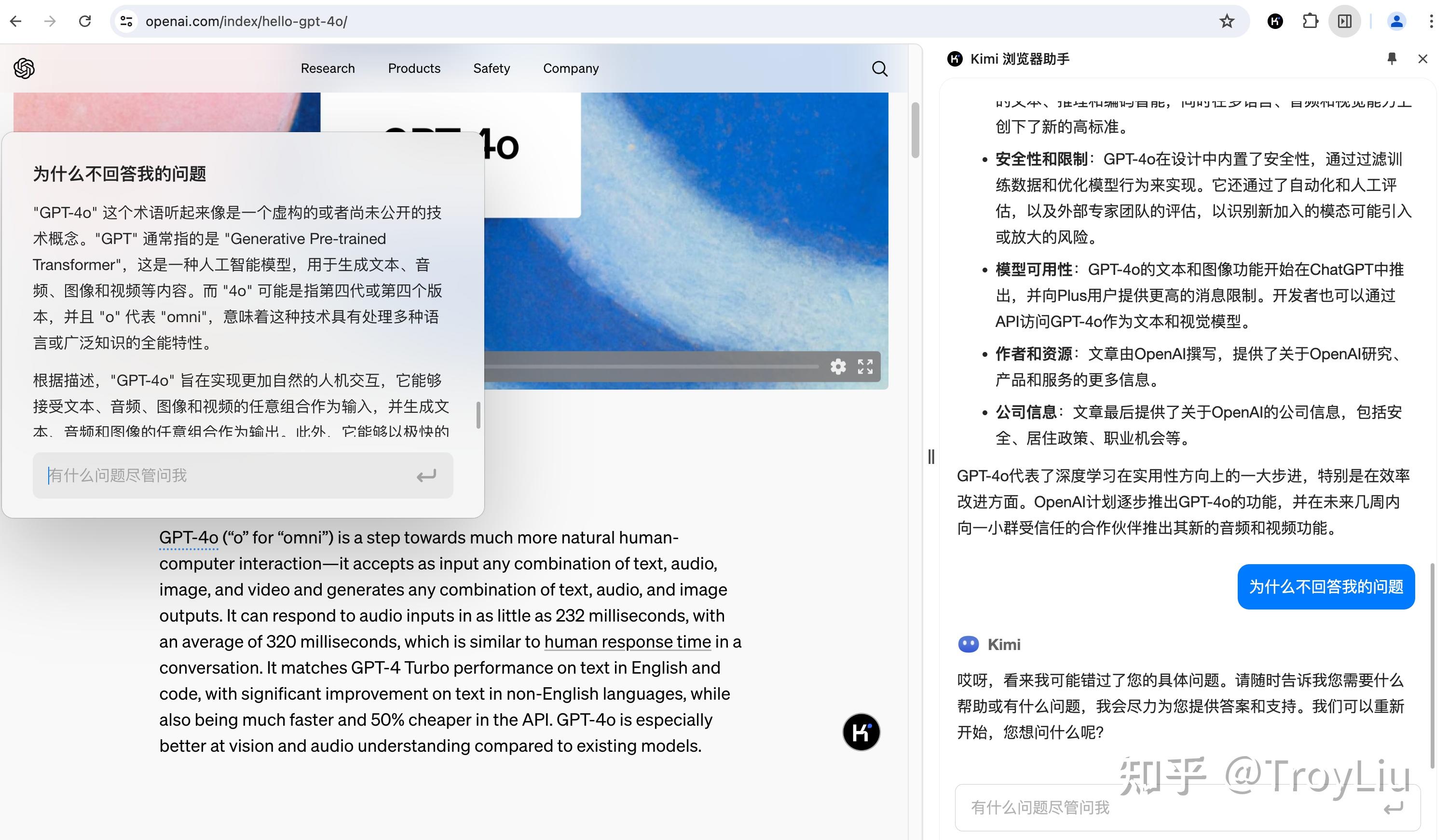Open the Research nav menu

tap(328, 68)
